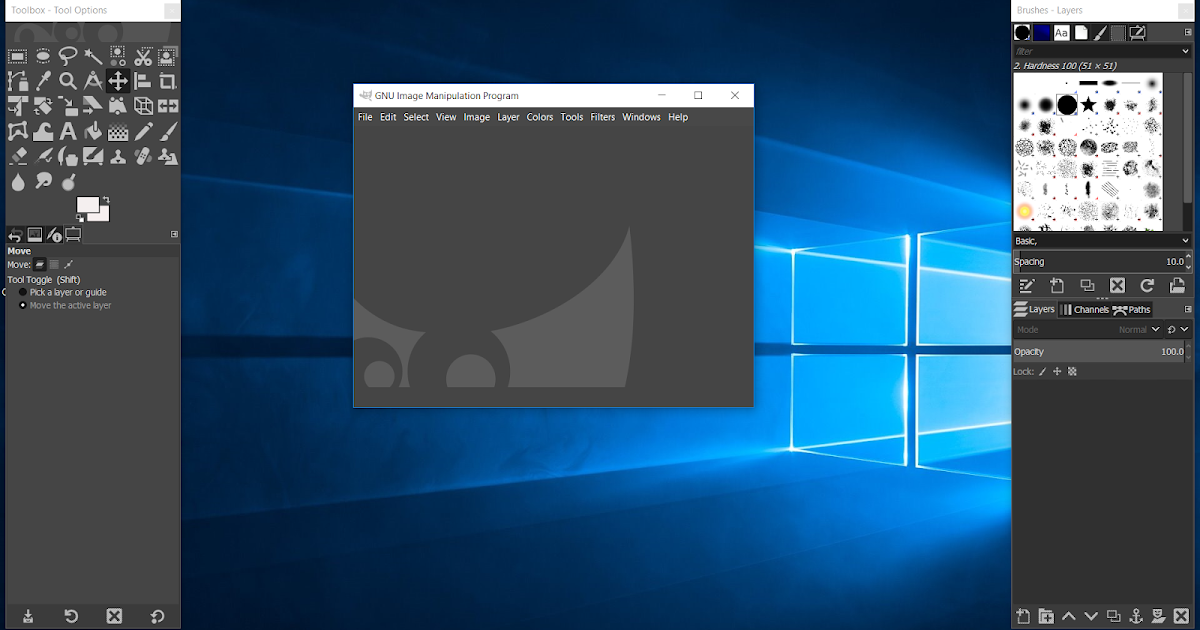
Task: Choose the Eraser tool
Action: (17, 156)
